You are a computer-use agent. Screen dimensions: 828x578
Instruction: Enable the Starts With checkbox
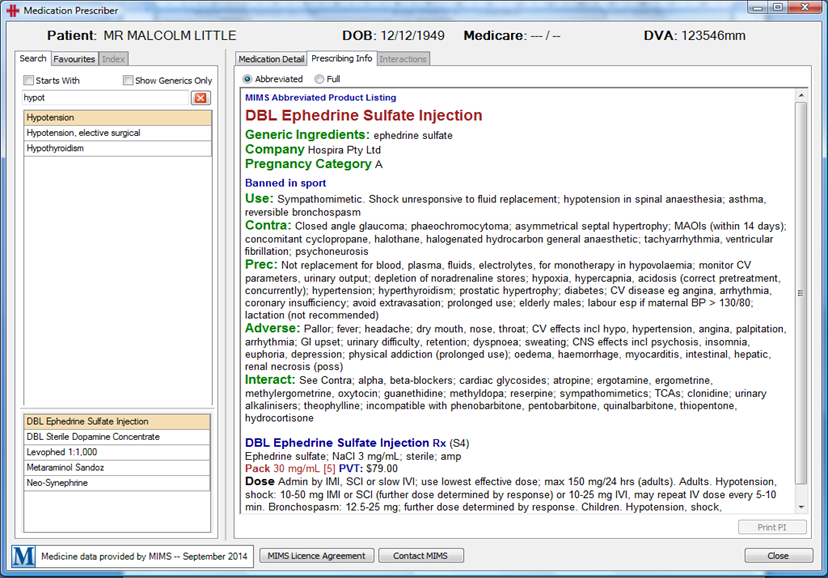(29, 80)
